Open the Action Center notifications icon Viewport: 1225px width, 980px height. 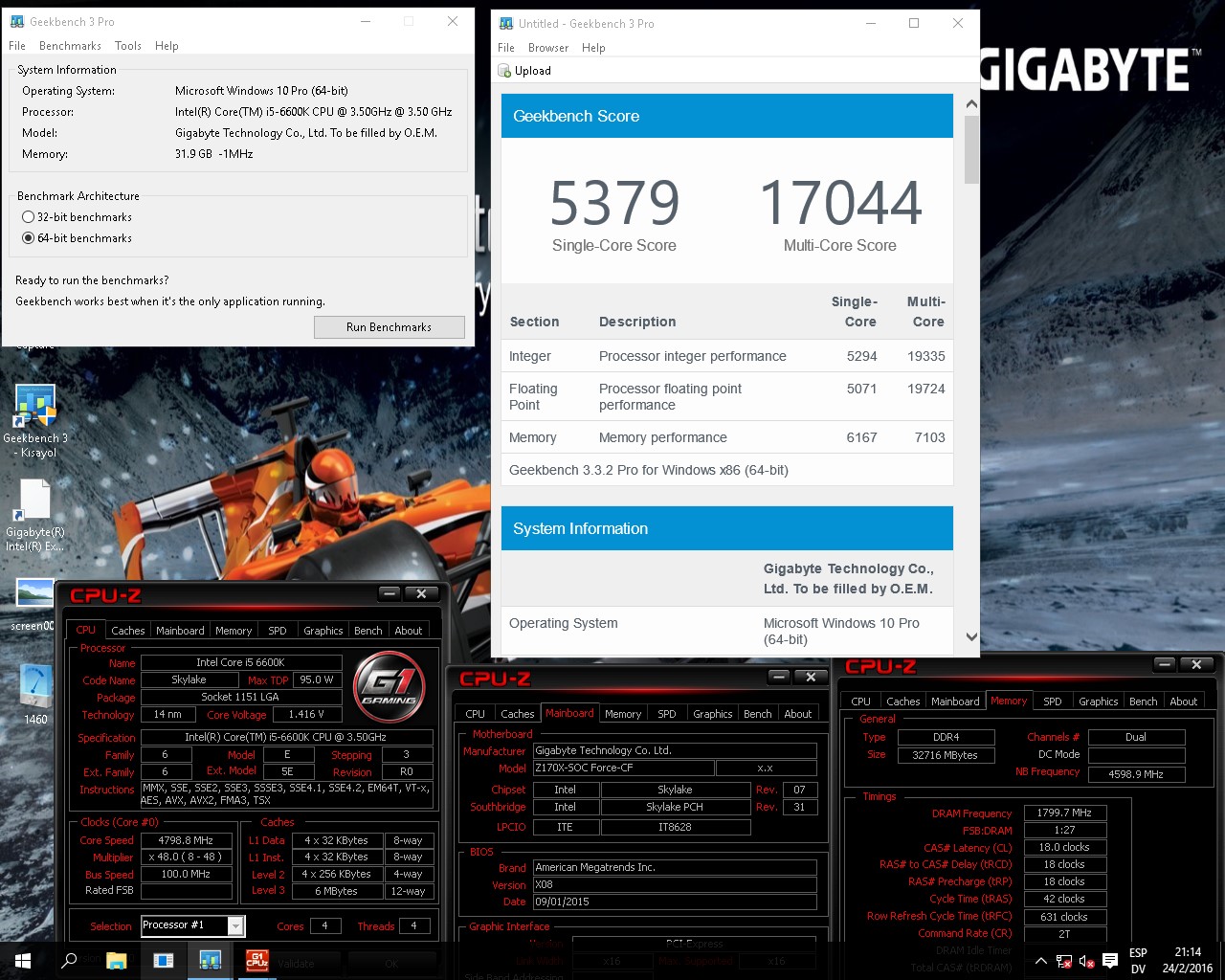[1110, 961]
